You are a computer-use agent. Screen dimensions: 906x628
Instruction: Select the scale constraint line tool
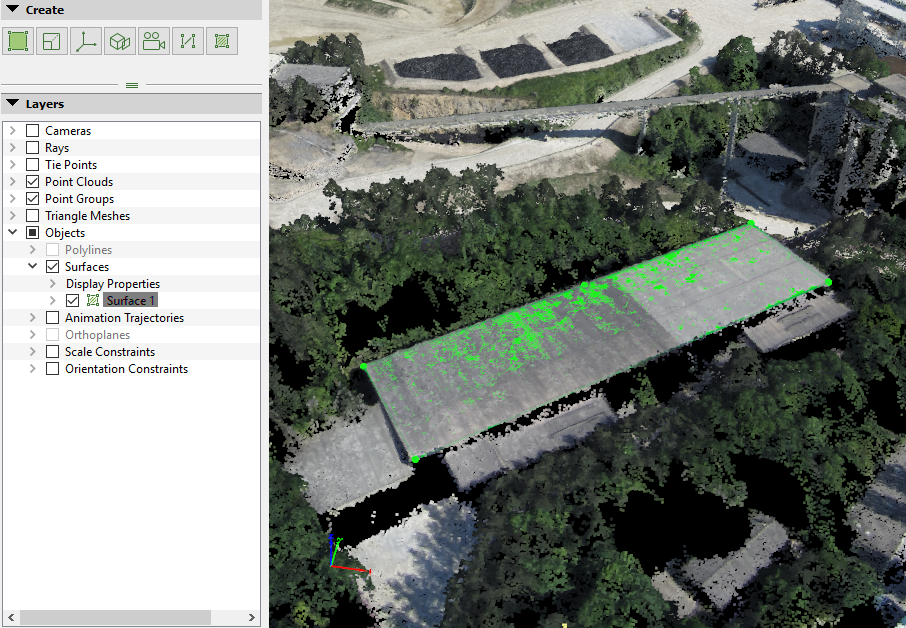coord(188,41)
